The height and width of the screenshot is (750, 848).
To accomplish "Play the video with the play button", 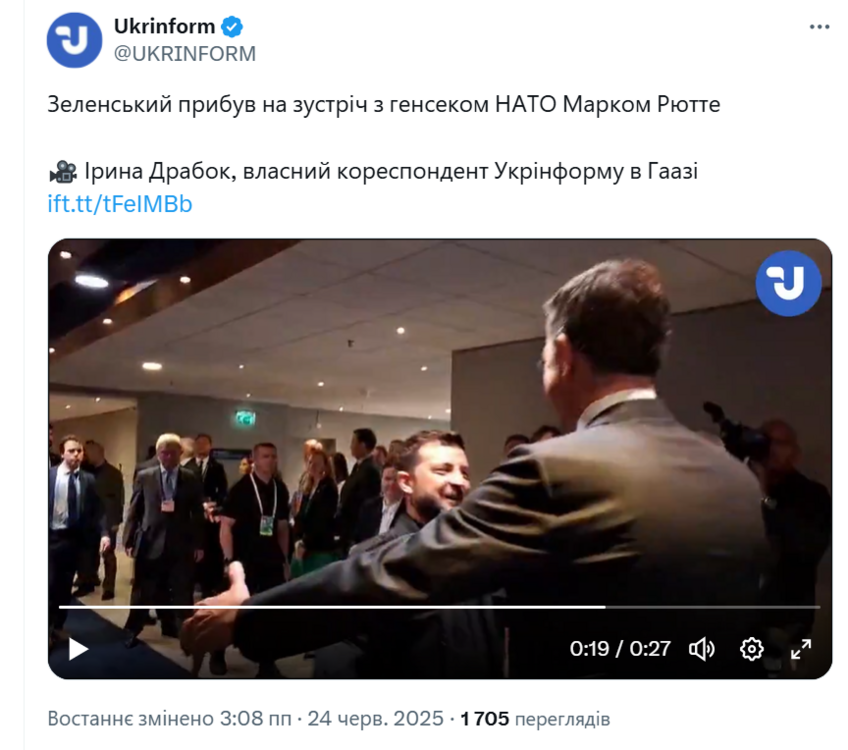I will 78,649.
